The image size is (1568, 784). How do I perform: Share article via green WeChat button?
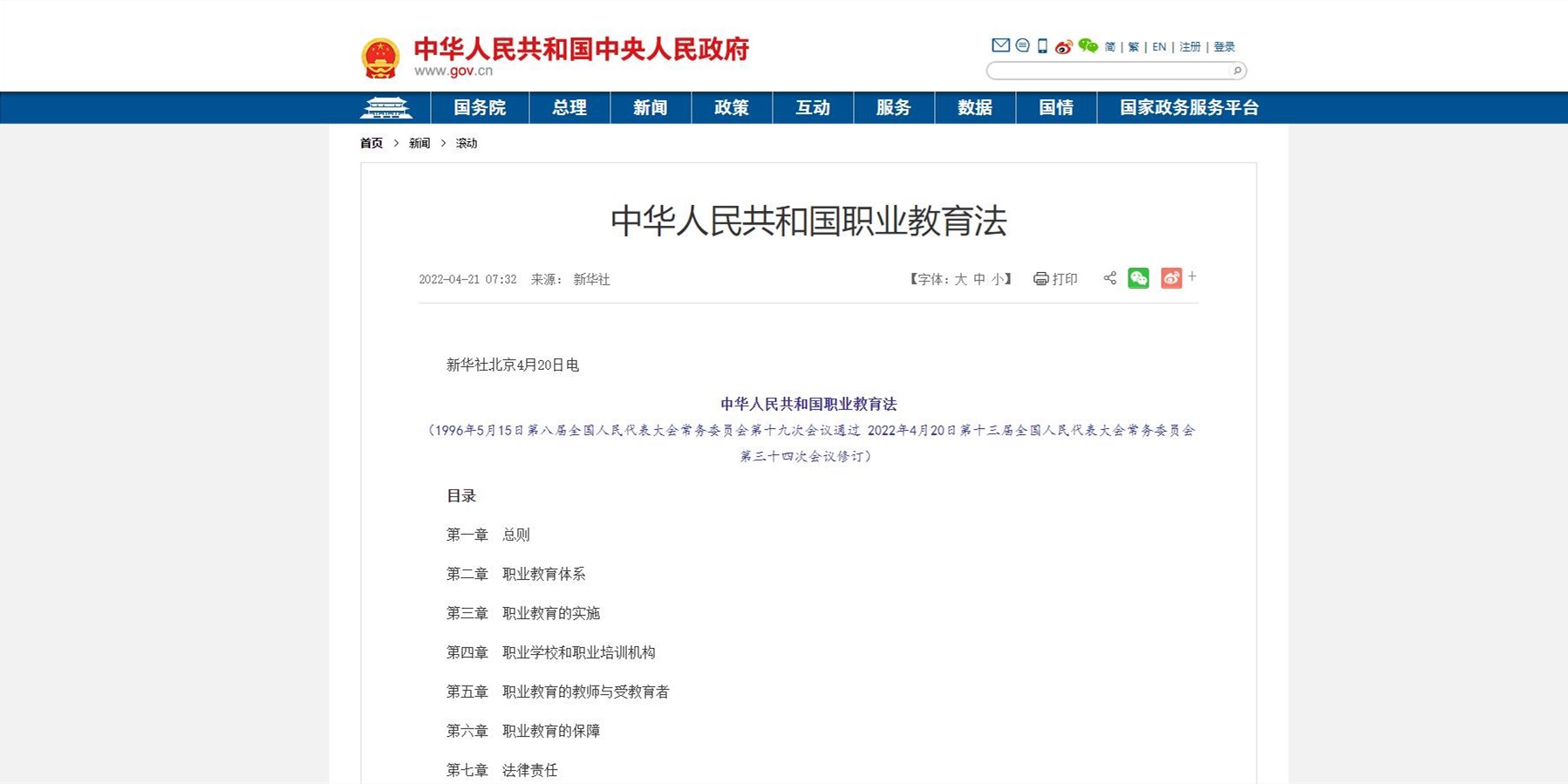click(1138, 278)
